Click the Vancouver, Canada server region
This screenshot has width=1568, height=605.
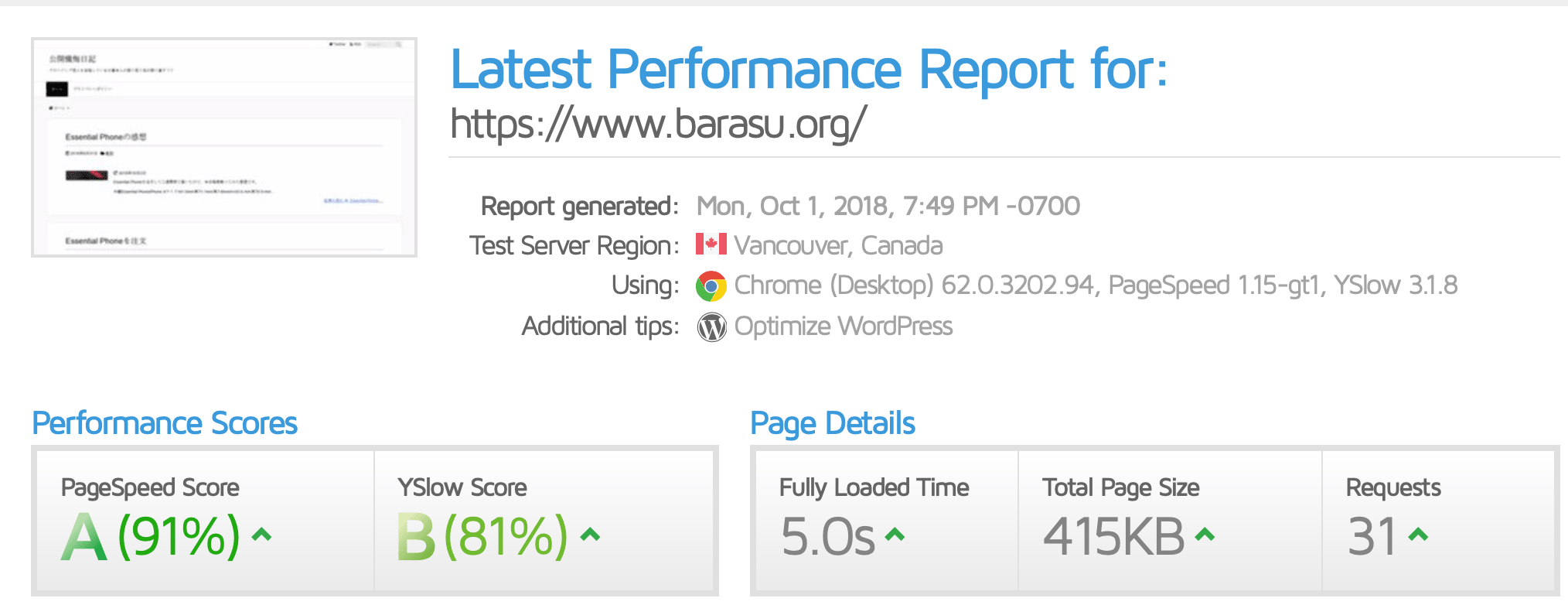(x=838, y=245)
